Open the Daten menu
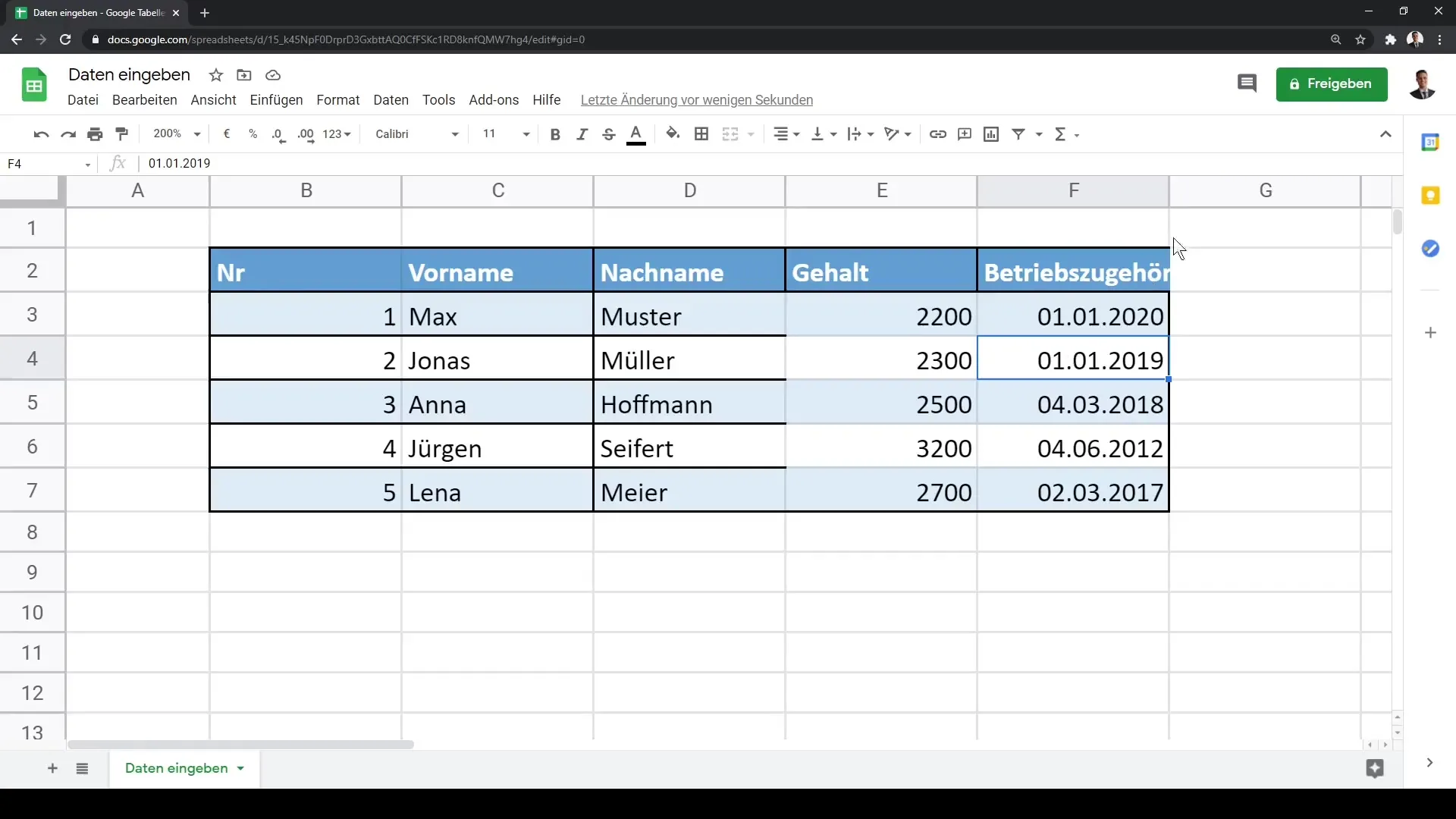1456x819 pixels. [x=391, y=100]
